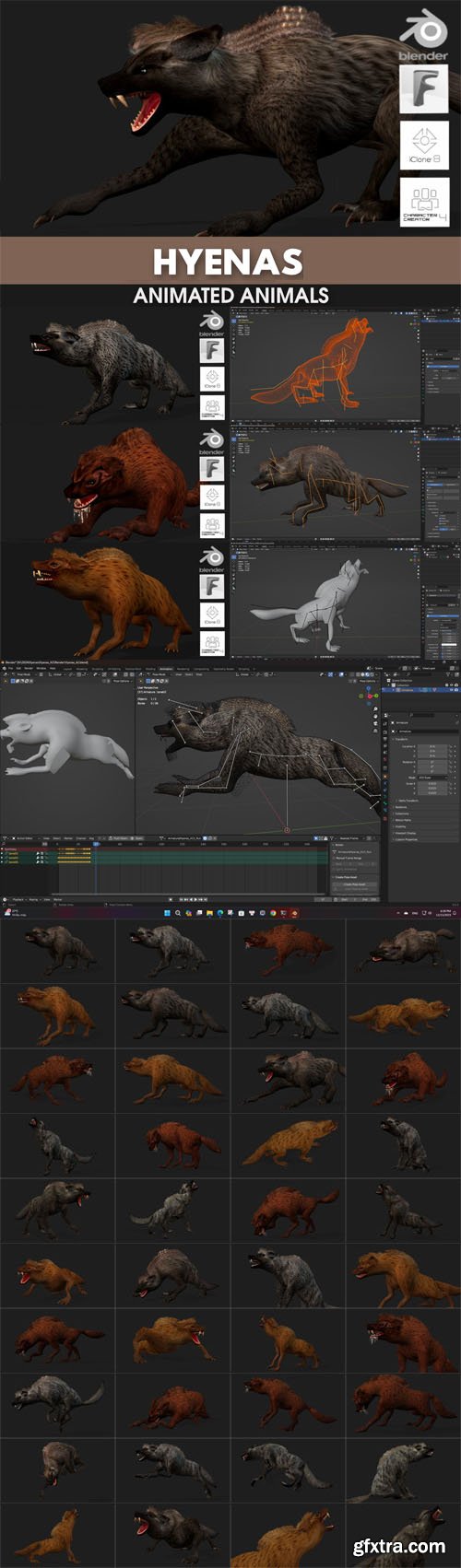Click the Location X value field
This screenshot has width=461, height=1568.
coord(432,746)
